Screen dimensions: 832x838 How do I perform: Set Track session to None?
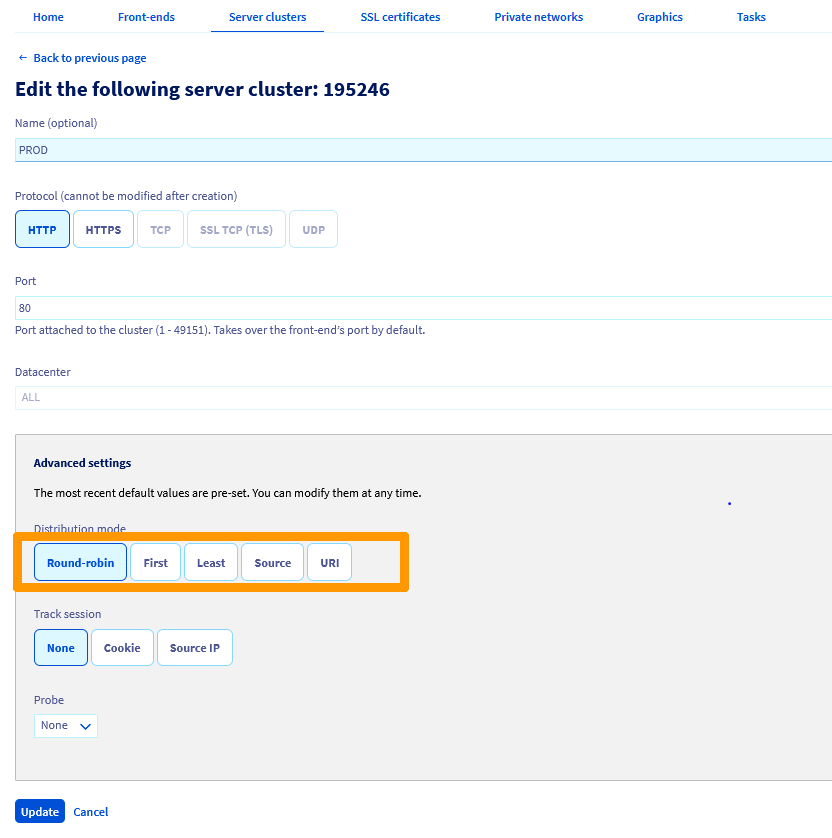(61, 648)
